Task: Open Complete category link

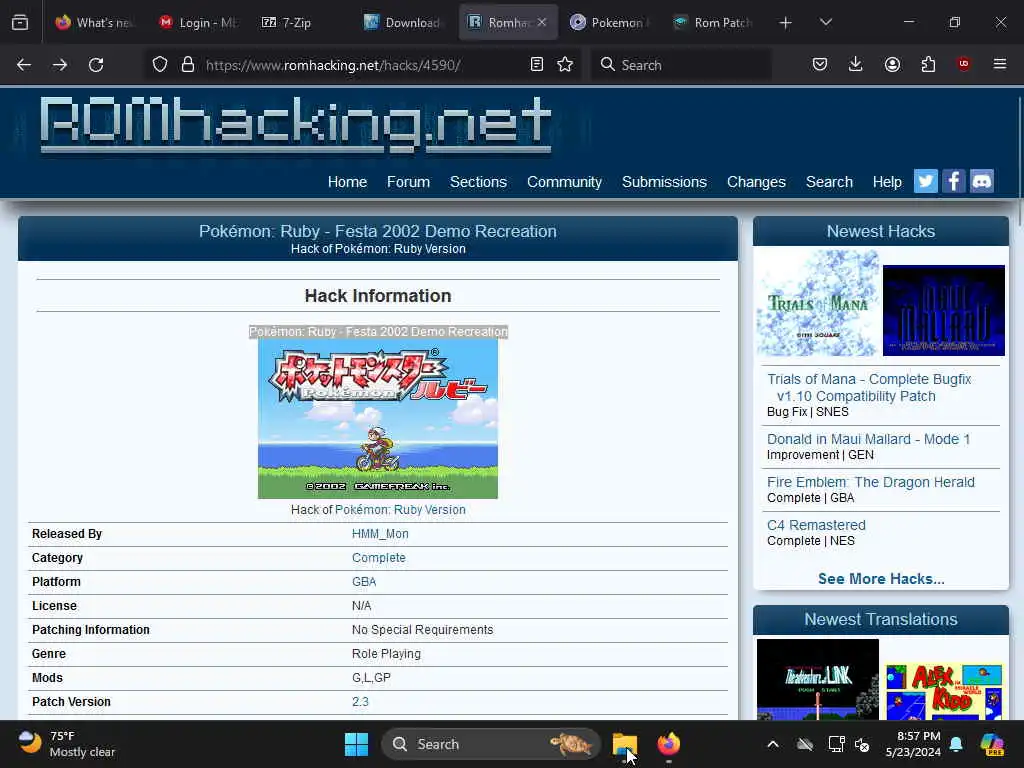Action: (x=379, y=558)
